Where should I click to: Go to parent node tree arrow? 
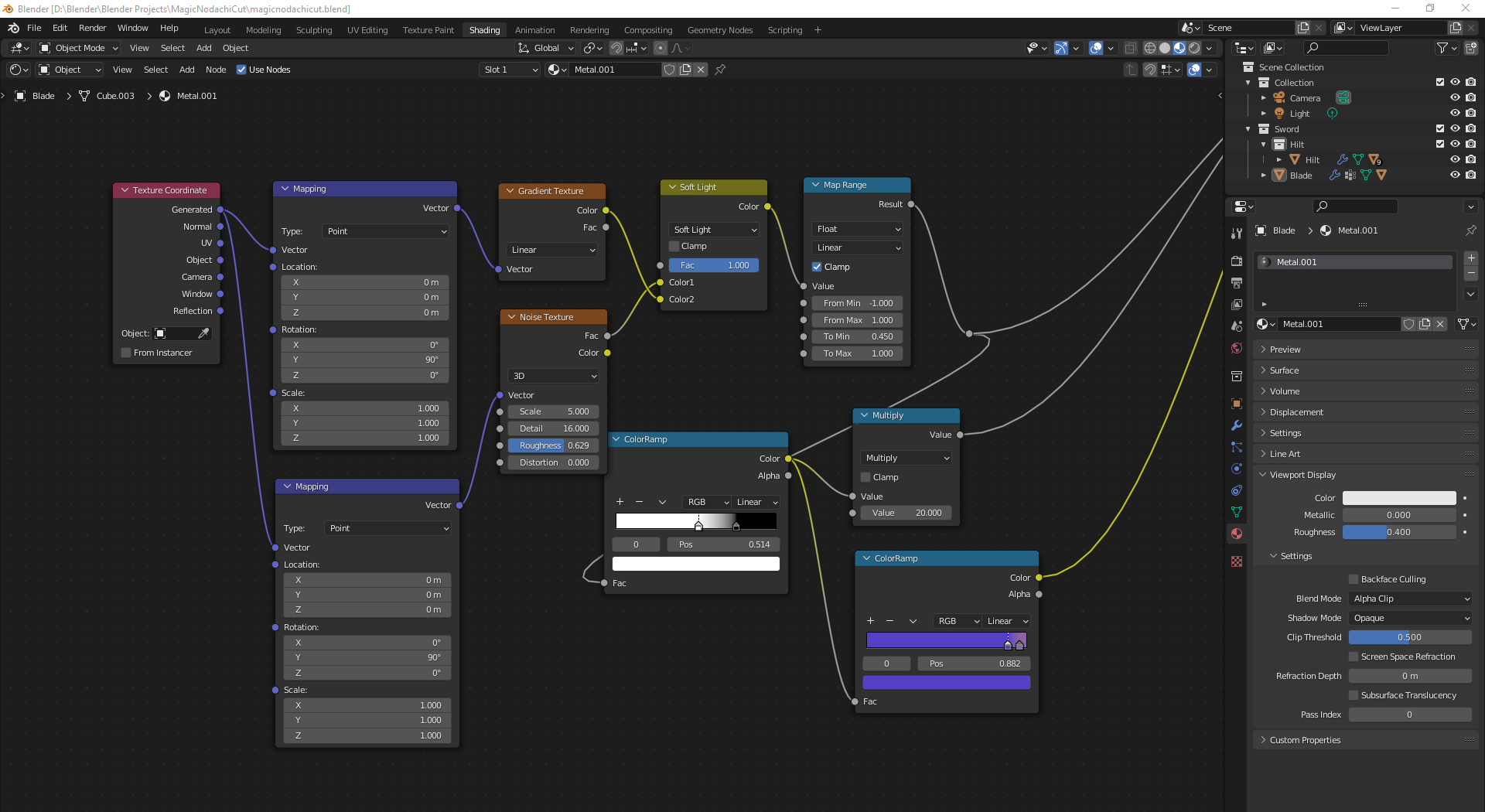(1131, 70)
